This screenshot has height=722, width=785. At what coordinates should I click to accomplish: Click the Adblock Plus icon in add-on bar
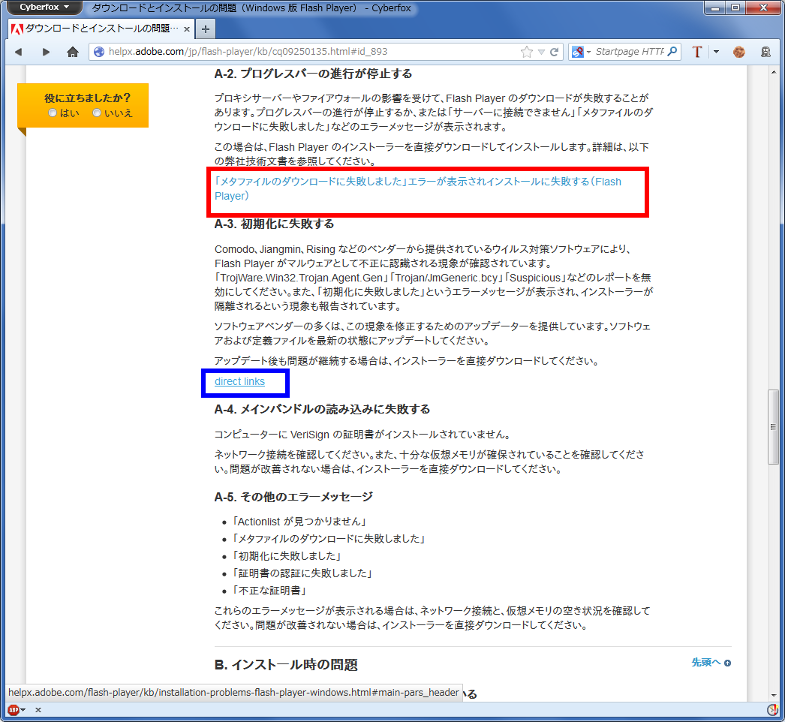point(13,709)
